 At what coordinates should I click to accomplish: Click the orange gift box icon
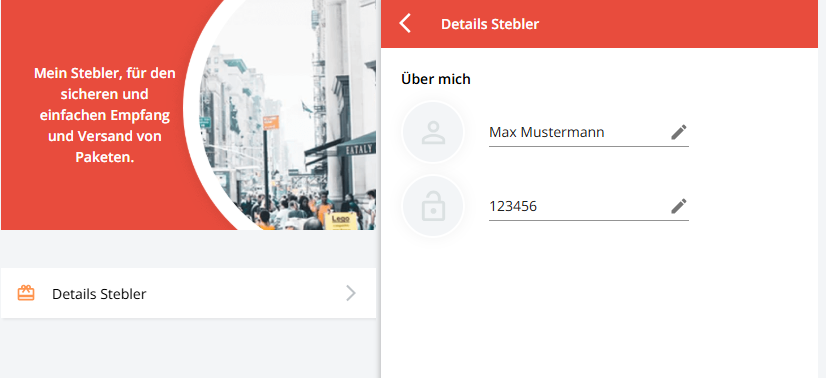click(x=26, y=293)
